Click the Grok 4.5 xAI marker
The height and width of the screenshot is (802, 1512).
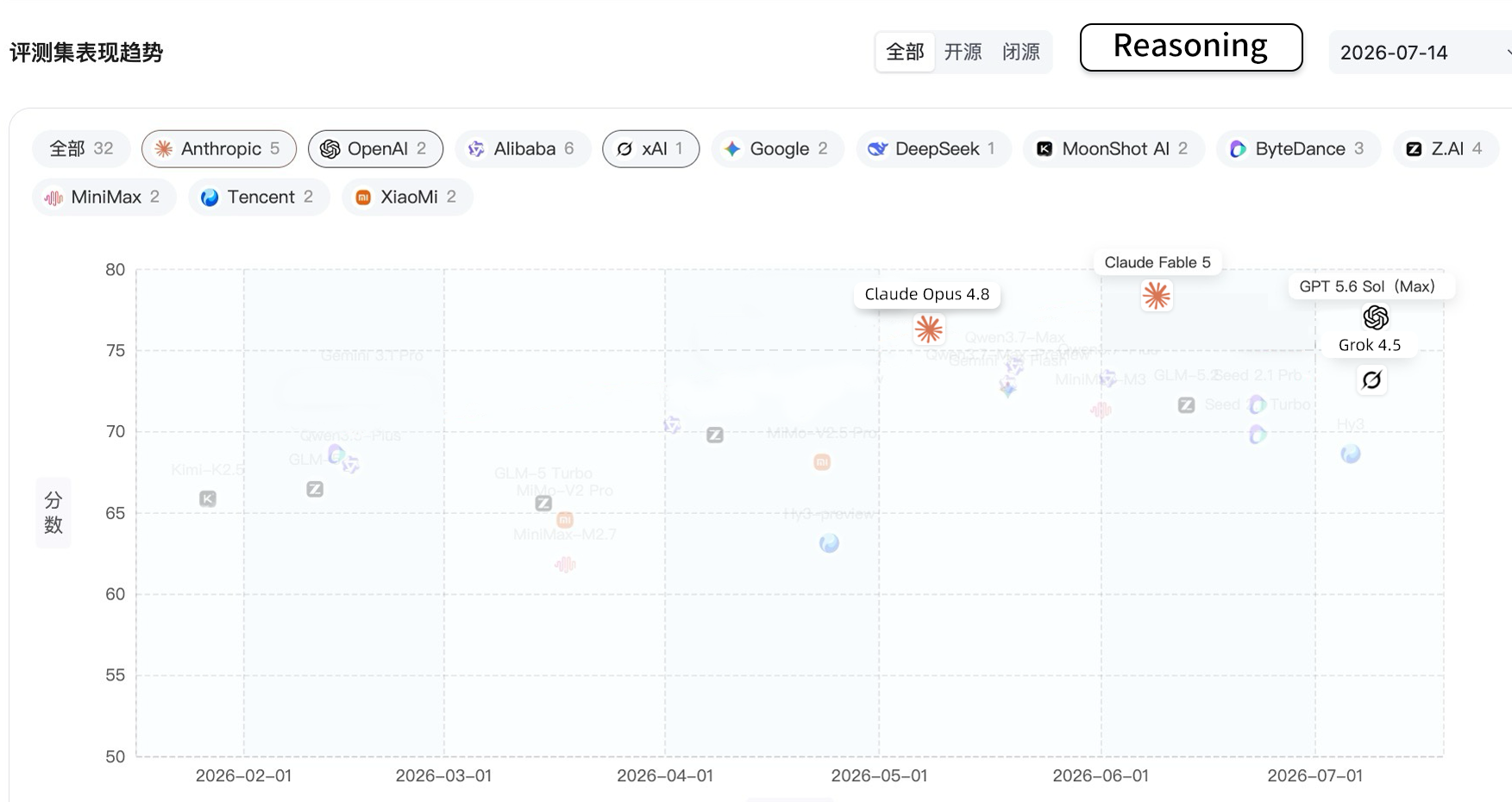click(1372, 379)
